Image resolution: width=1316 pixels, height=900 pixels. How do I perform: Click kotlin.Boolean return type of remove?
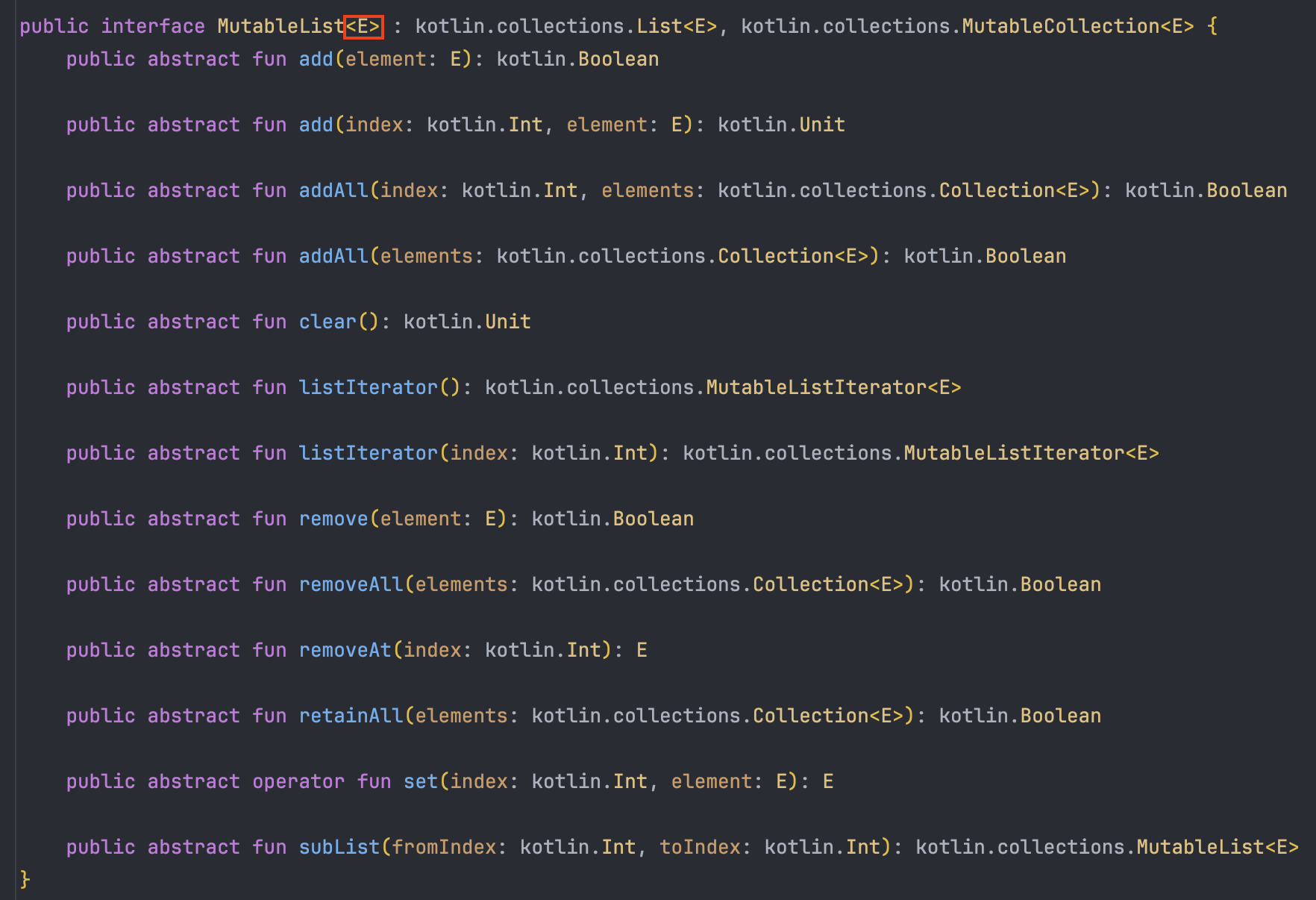point(612,519)
